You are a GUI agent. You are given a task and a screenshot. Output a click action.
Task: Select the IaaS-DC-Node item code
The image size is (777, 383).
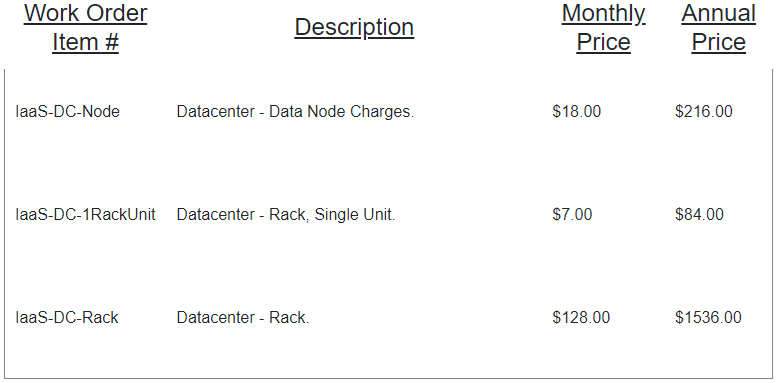[x=67, y=112]
